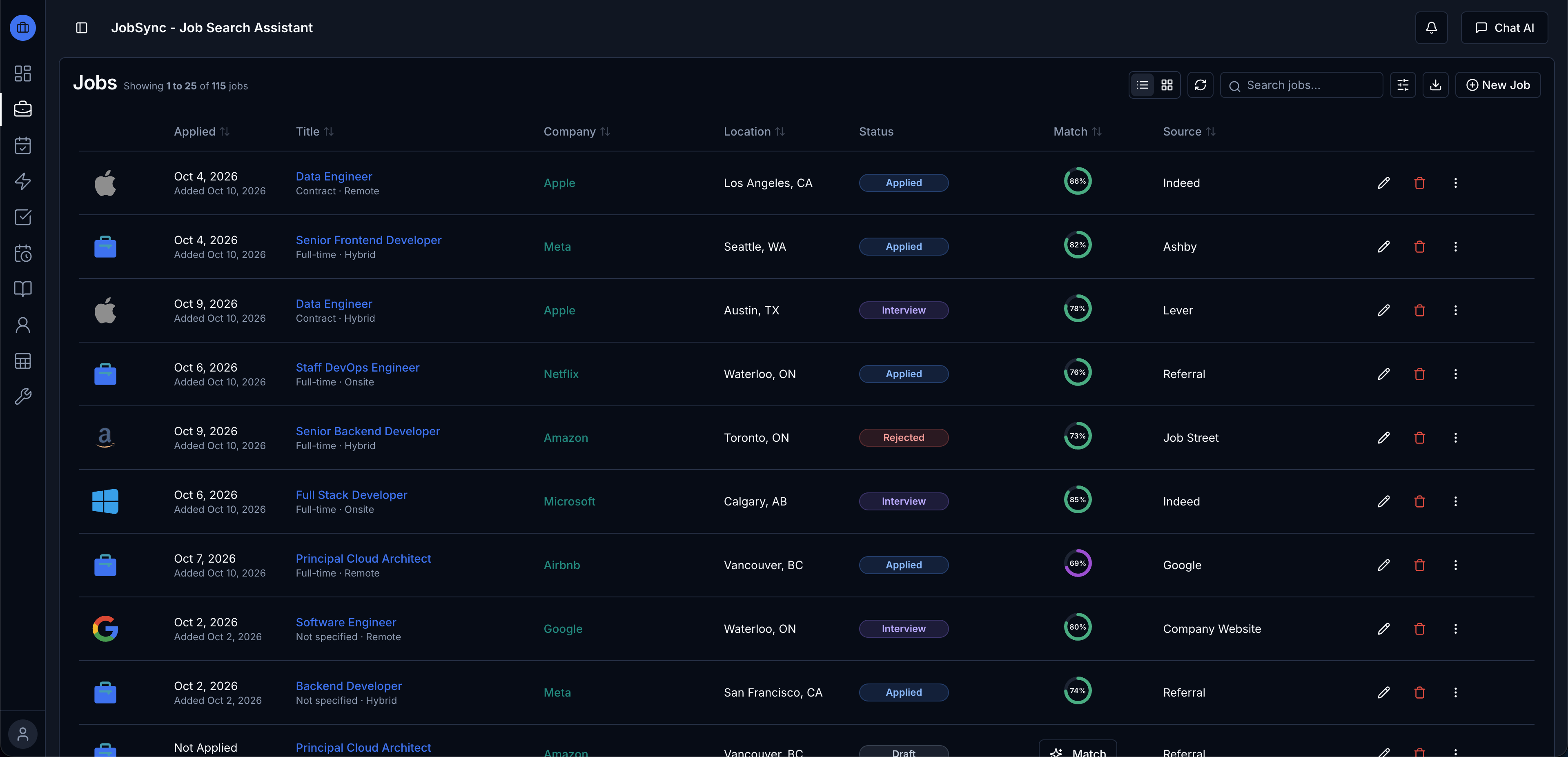Open book icon in sidebar
Screen dimensions: 1568x757
pyautogui.click(x=22, y=289)
